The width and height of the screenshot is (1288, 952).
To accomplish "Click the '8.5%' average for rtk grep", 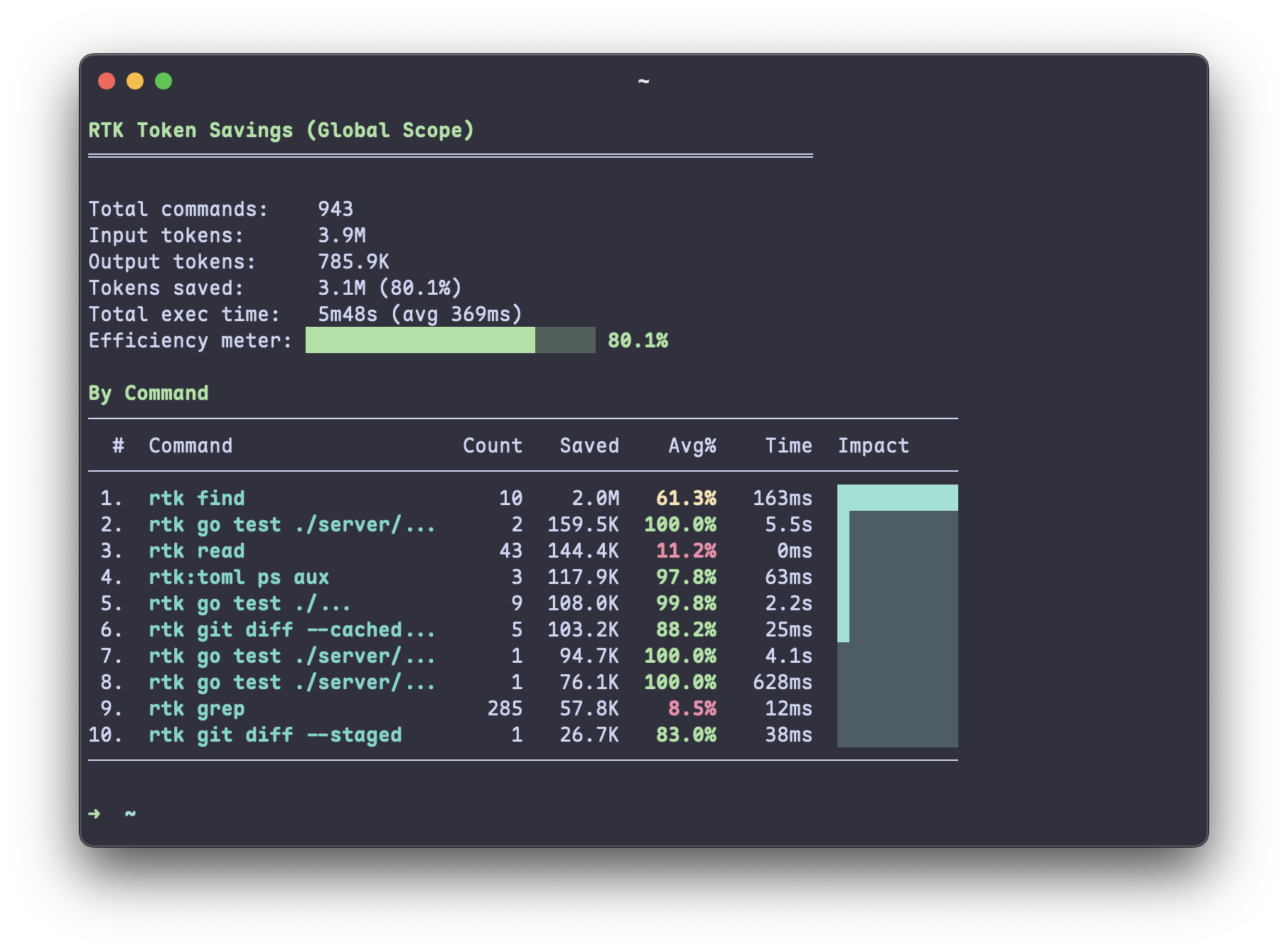I will coord(692,708).
